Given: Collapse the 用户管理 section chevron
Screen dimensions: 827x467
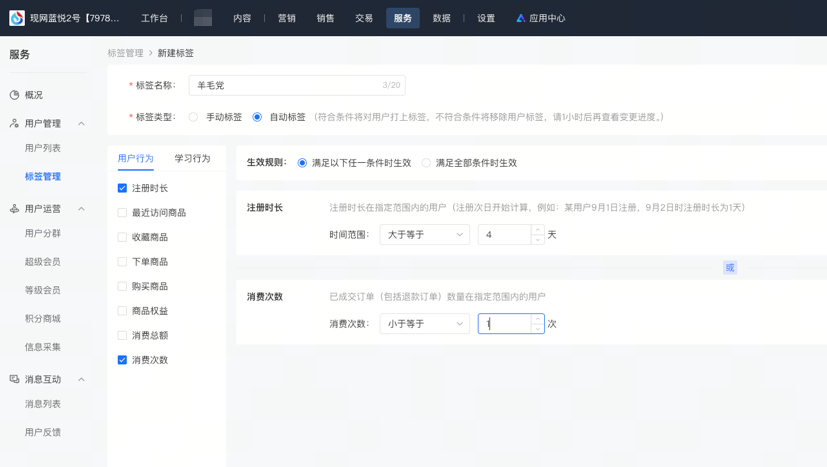Looking at the screenshot, I should 81,123.
